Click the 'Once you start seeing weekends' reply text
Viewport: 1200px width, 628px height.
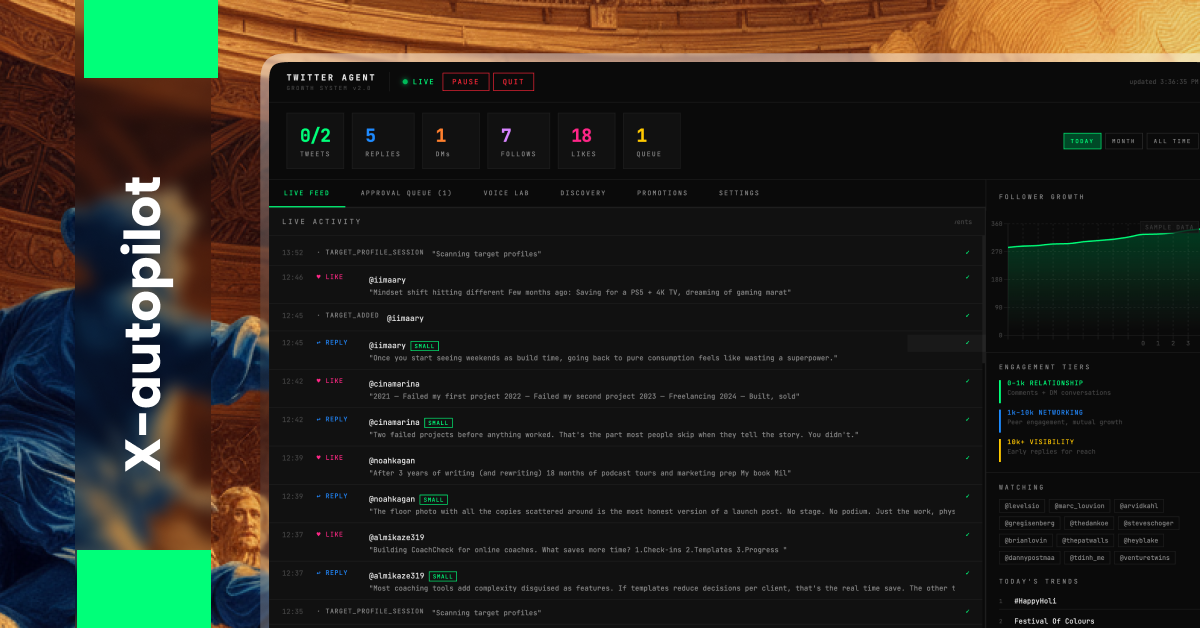click(604, 357)
